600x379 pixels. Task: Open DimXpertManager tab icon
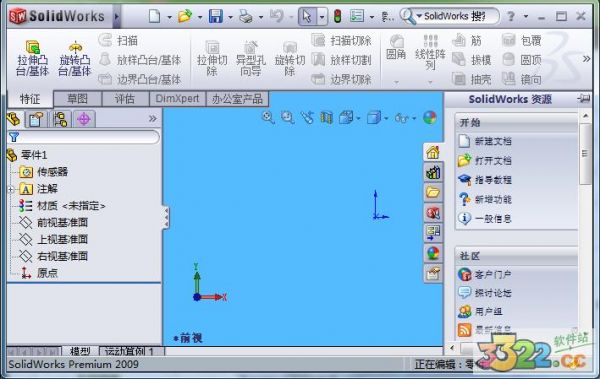pyautogui.click(x=84, y=119)
